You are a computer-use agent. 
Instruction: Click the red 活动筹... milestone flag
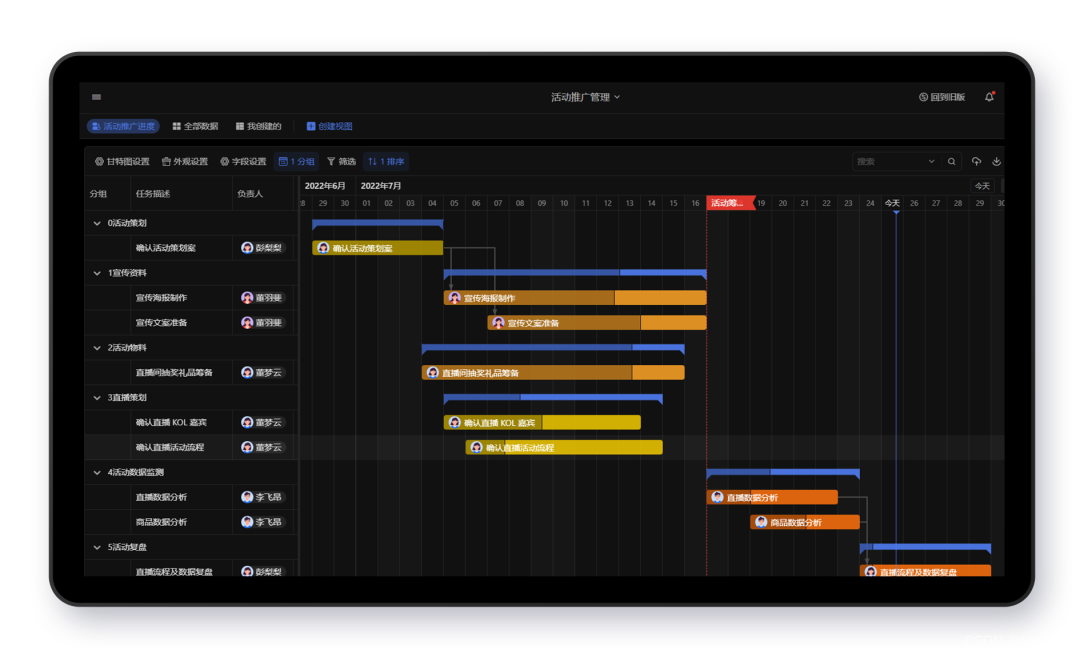tap(730, 203)
